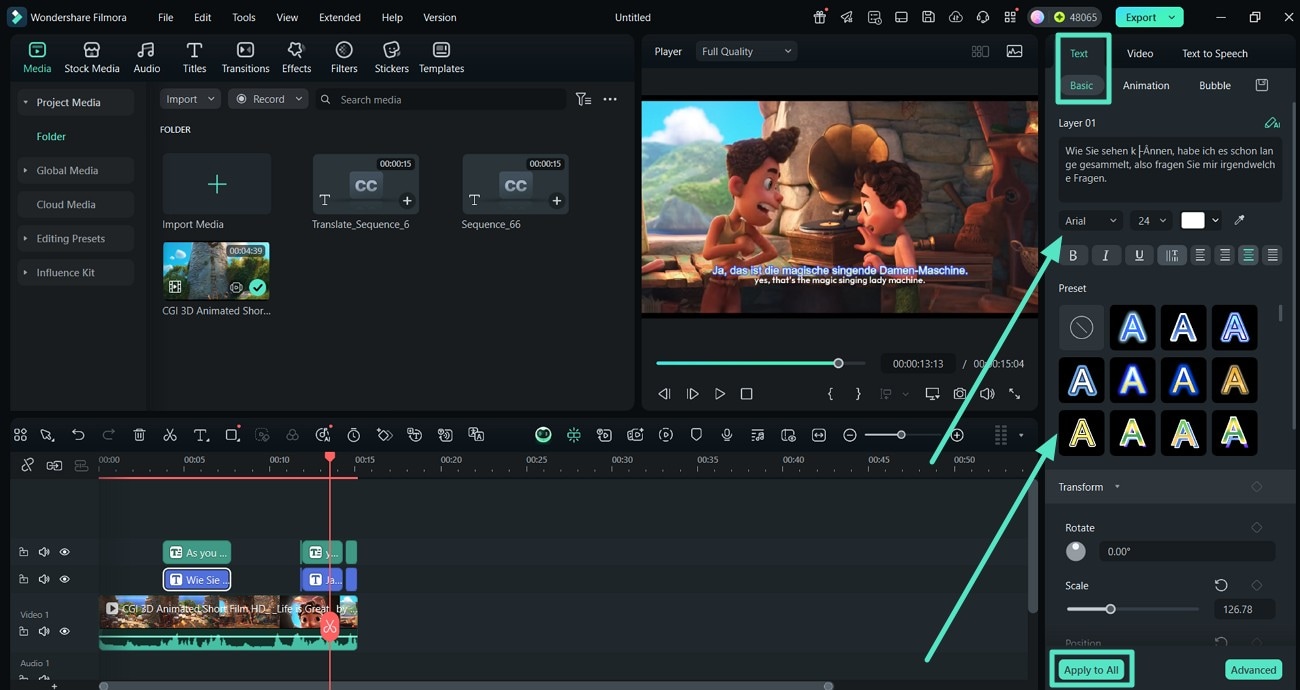Click Apply to All button
This screenshot has width=1300, height=690.
tap(1091, 670)
